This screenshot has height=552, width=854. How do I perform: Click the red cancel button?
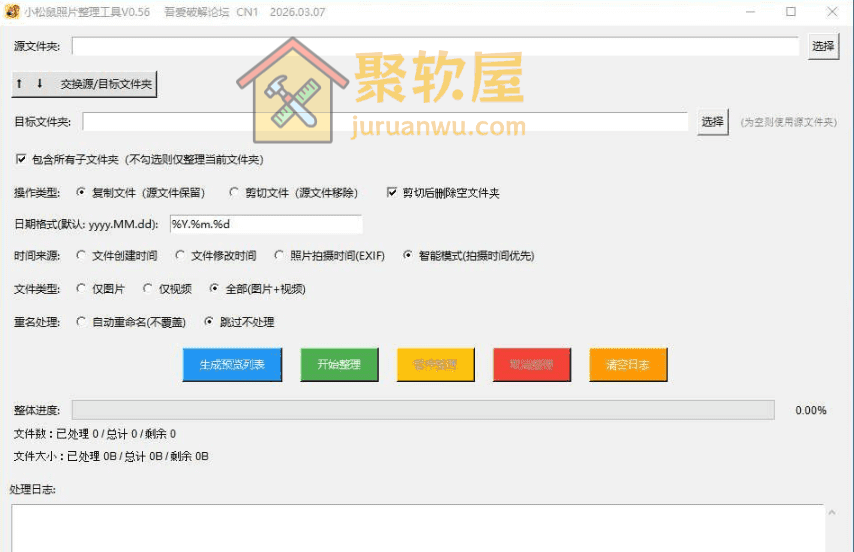532,365
